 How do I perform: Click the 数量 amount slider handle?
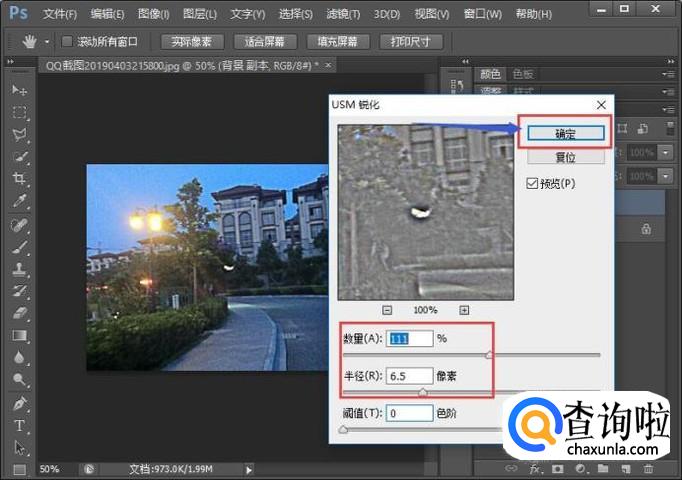tap(489, 354)
